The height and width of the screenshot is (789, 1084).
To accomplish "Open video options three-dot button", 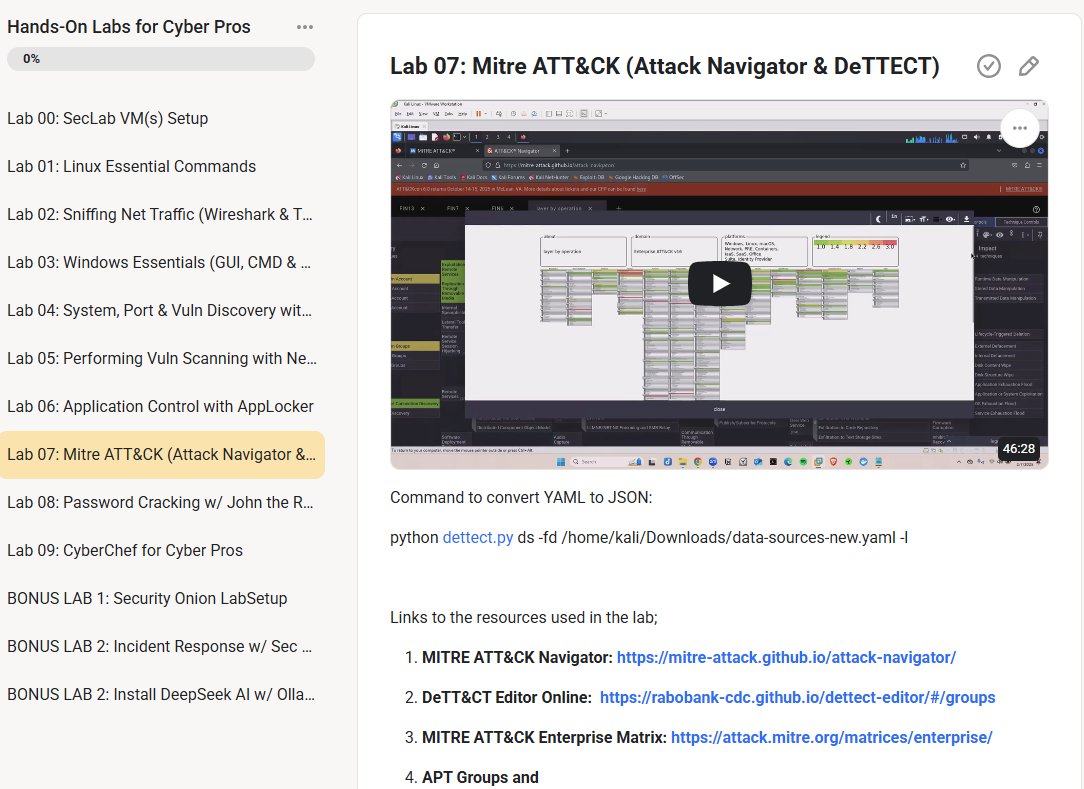I will [1020, 128].
